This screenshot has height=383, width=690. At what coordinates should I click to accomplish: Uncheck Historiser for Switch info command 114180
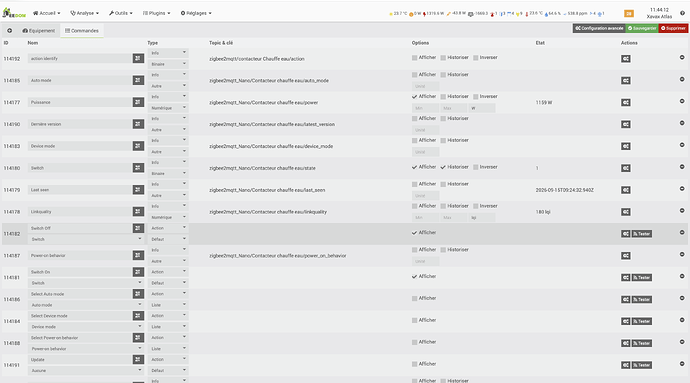[443, 167]
